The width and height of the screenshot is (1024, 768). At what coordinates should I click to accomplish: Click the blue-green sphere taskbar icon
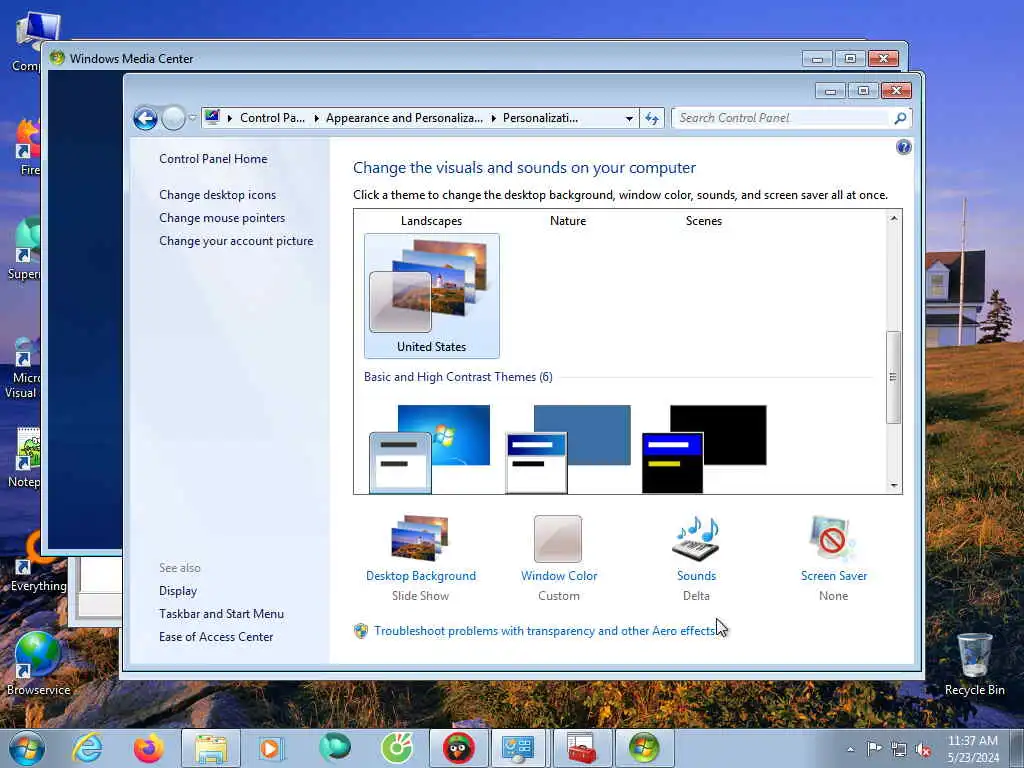[x=335, y=748]
